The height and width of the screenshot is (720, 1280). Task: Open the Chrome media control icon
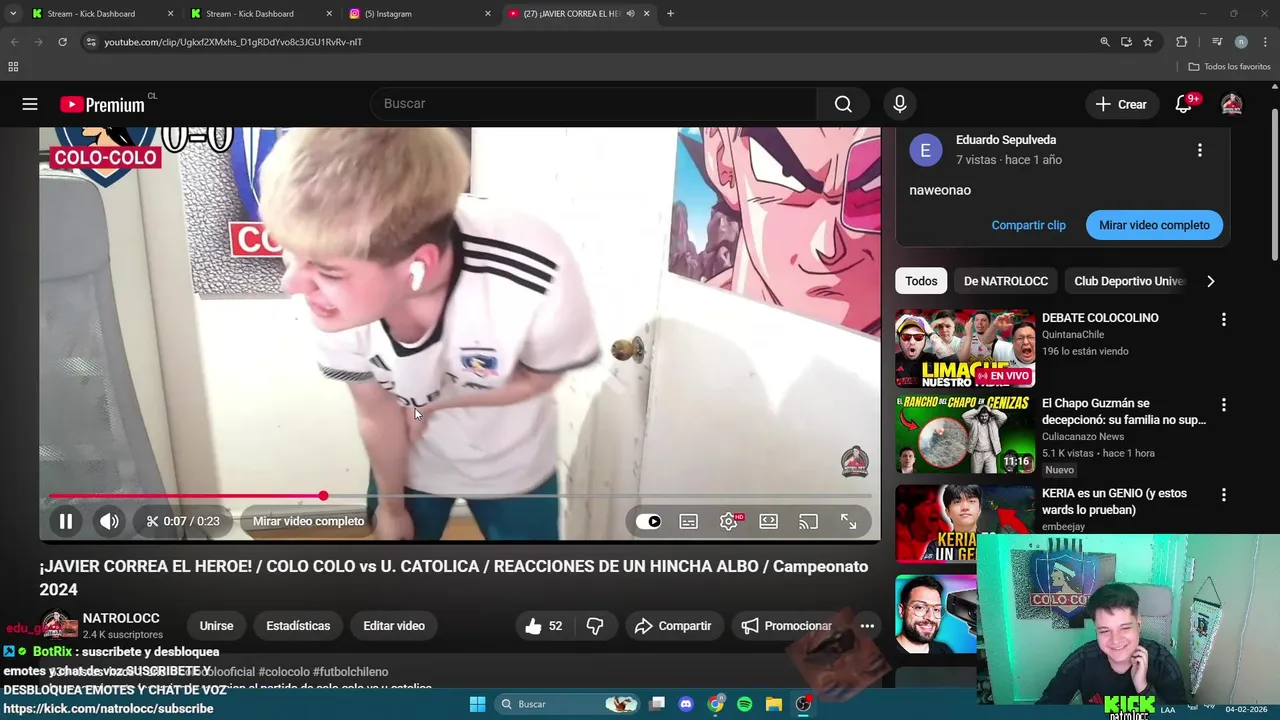click(1216, 42)
